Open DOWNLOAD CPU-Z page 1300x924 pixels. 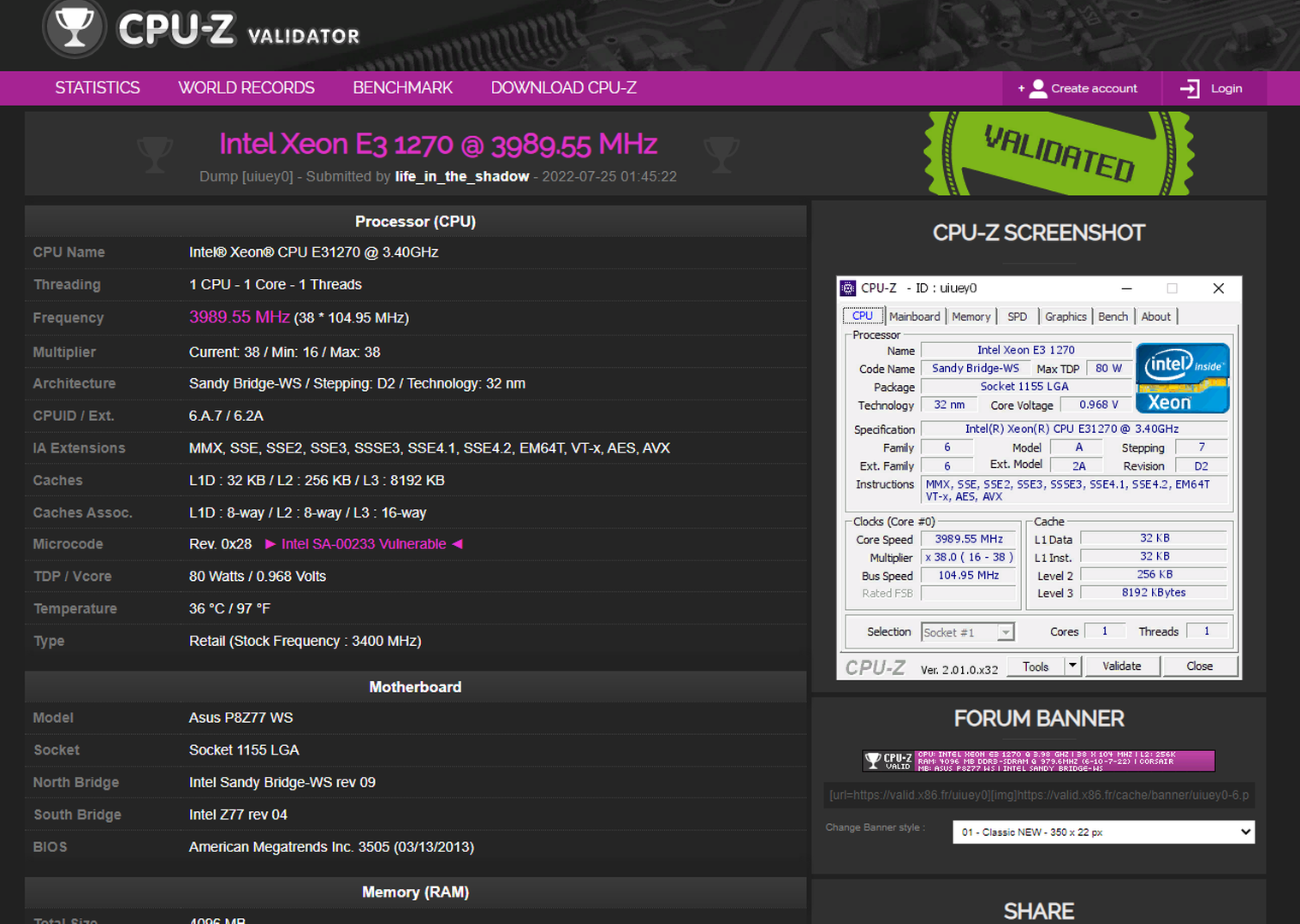563,88
